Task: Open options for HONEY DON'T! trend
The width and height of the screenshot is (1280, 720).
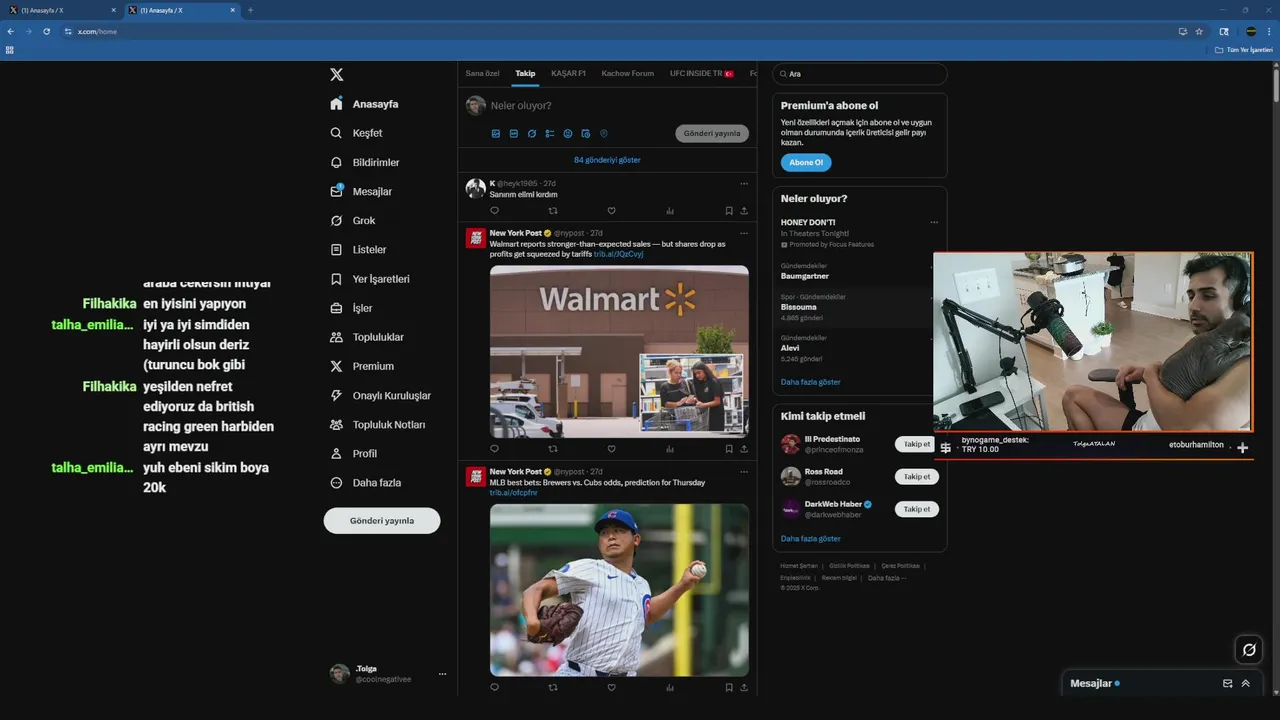Action: tap(934, 222)
